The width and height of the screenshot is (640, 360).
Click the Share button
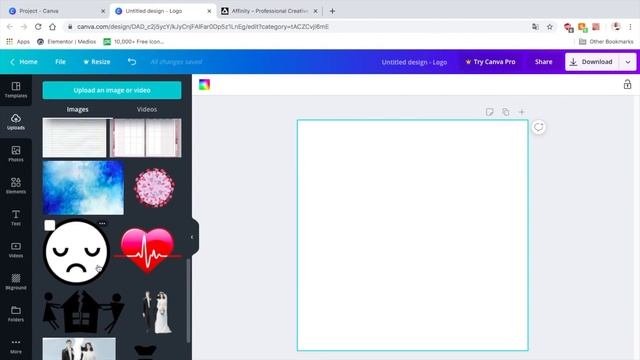(543, 62)
